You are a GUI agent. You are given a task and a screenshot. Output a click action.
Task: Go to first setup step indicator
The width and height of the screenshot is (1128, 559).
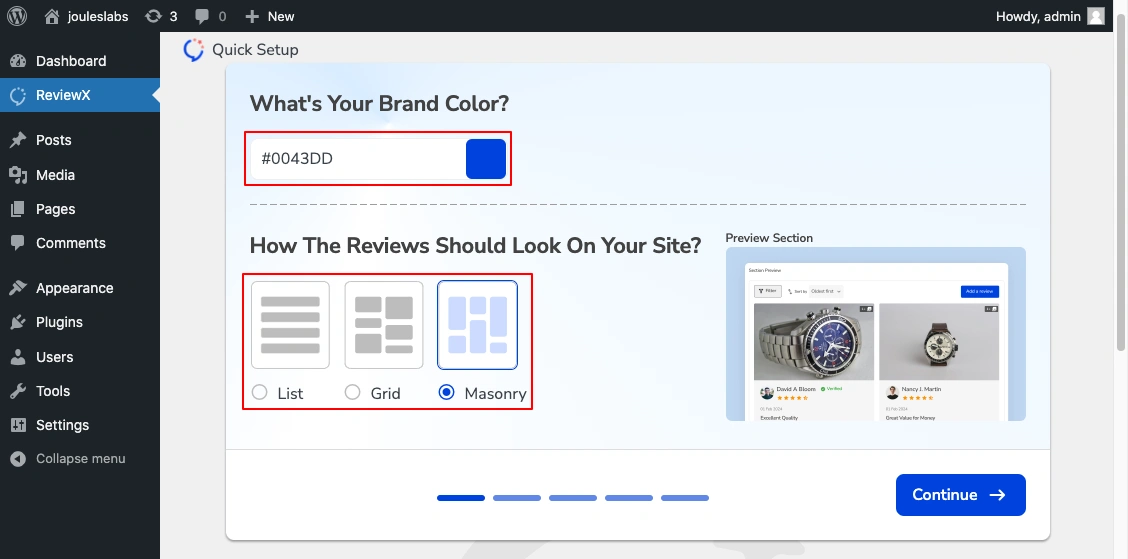[461, 498]
